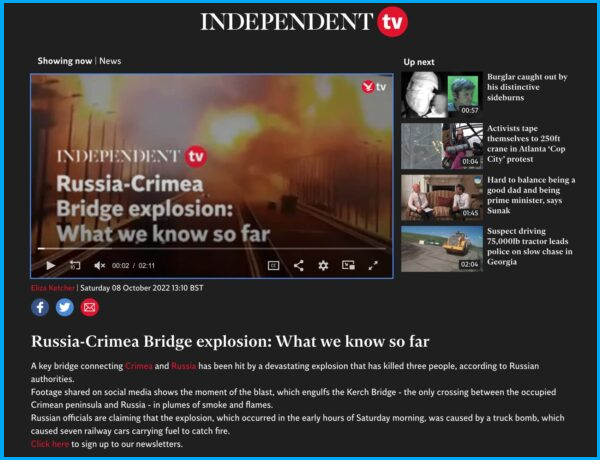
Task: Share article on Twitter
Action: click(x=65, y=307)
